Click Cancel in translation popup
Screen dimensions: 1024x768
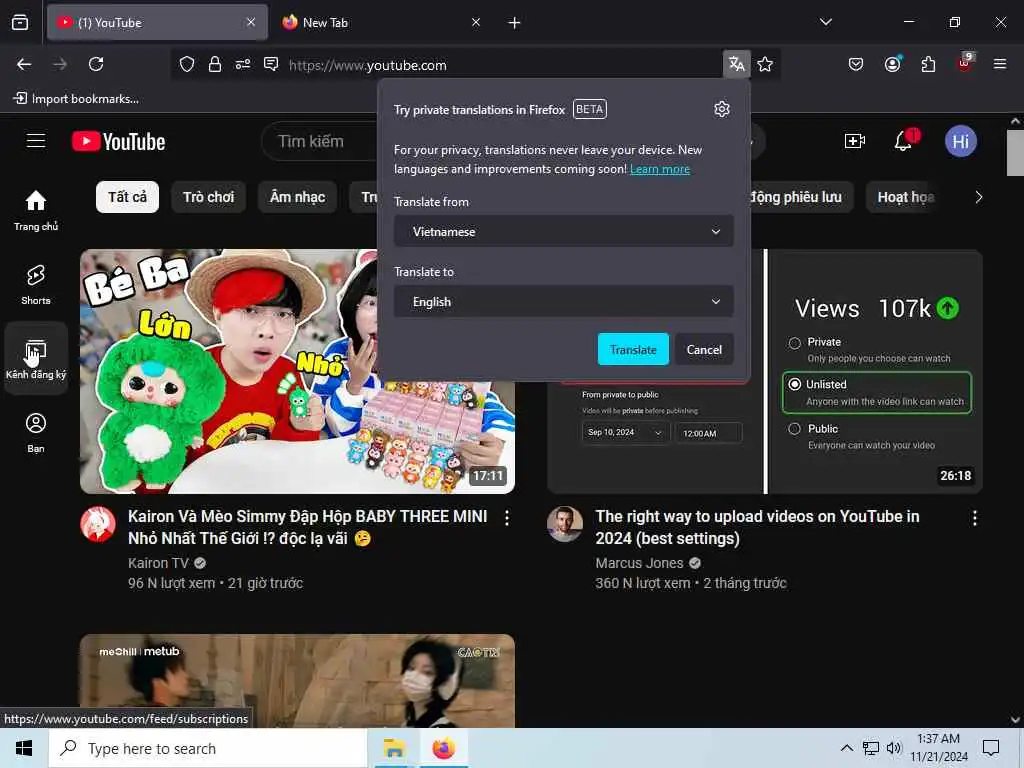pos(704,349)
